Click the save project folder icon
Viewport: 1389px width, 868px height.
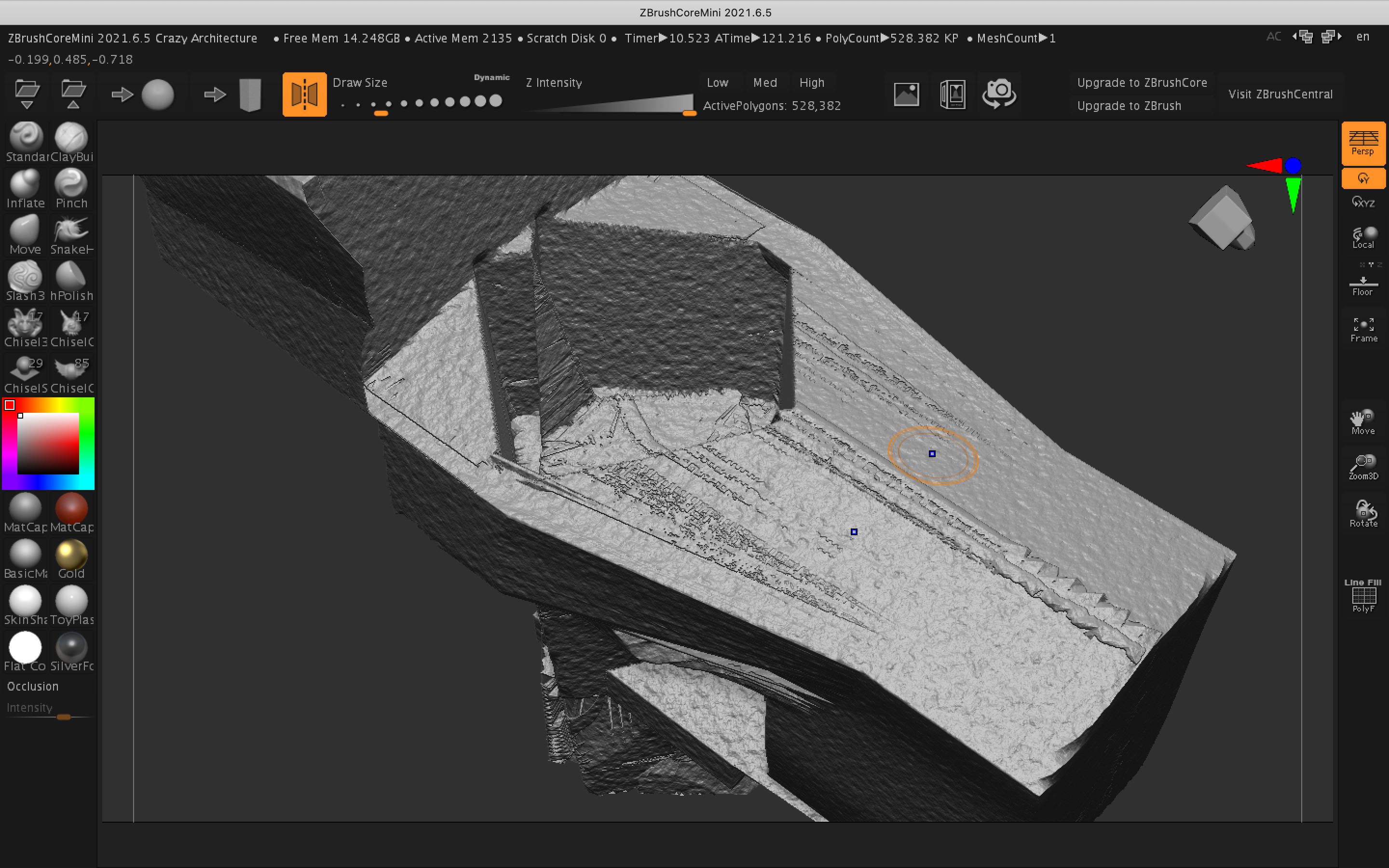(73, 94)
